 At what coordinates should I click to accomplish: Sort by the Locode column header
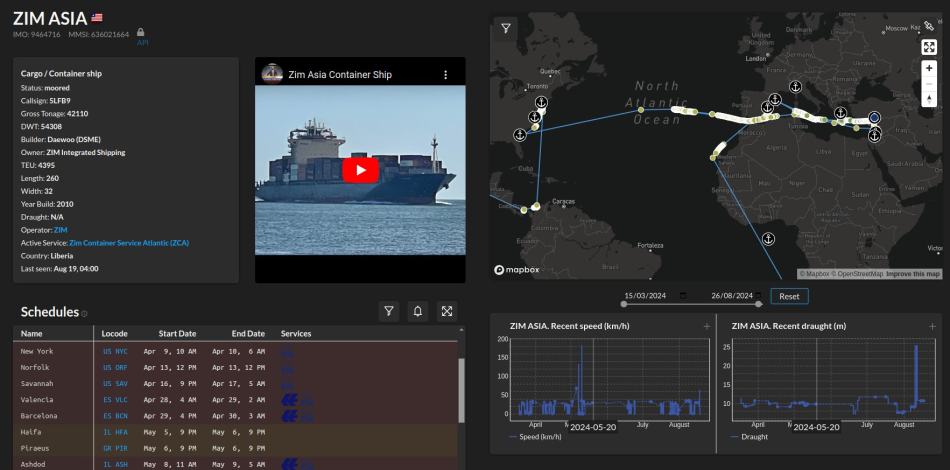(x=115, y=334)
